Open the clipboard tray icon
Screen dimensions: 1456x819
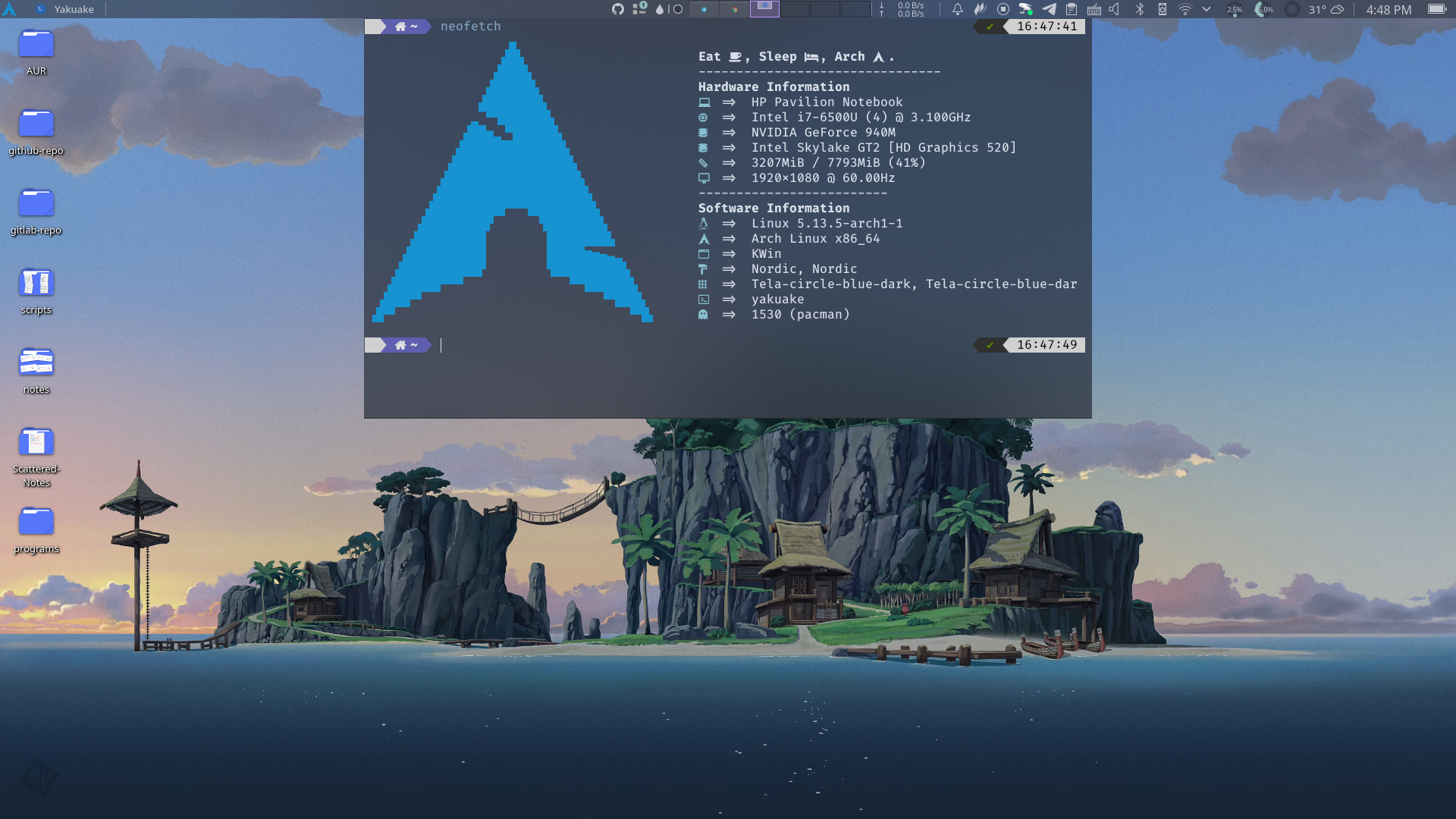point(1072,9)
